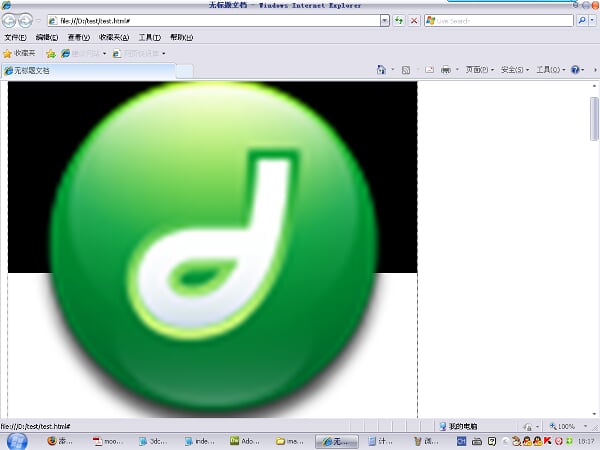Click the blue Help question mark icon
Image resolution: width=600 pixels, height=450 pixels.
(575, 70)
